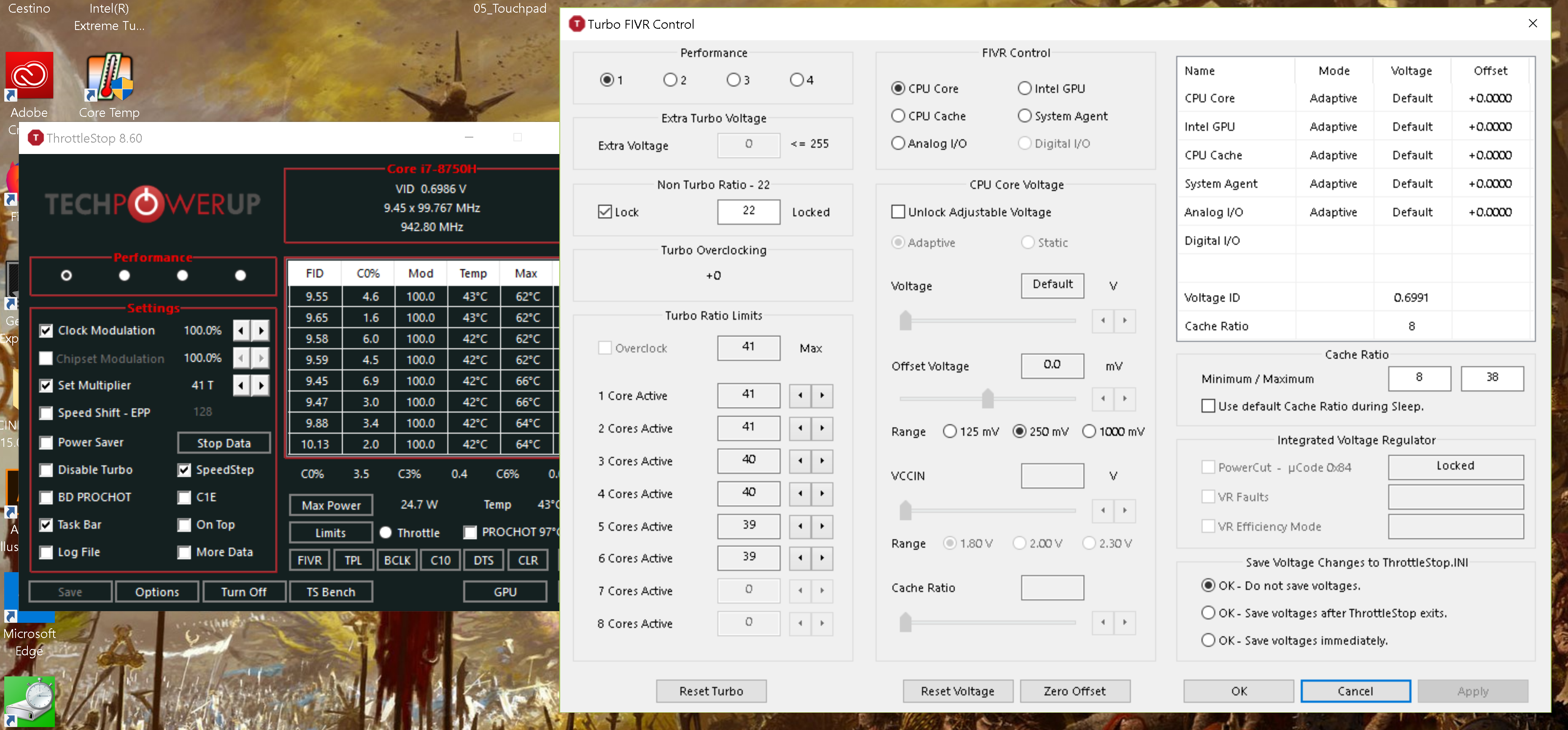Viewport: 1568px width, 730px height.
Task: Open the Limits window in ThrottleStop
Action: pos(331,533)
